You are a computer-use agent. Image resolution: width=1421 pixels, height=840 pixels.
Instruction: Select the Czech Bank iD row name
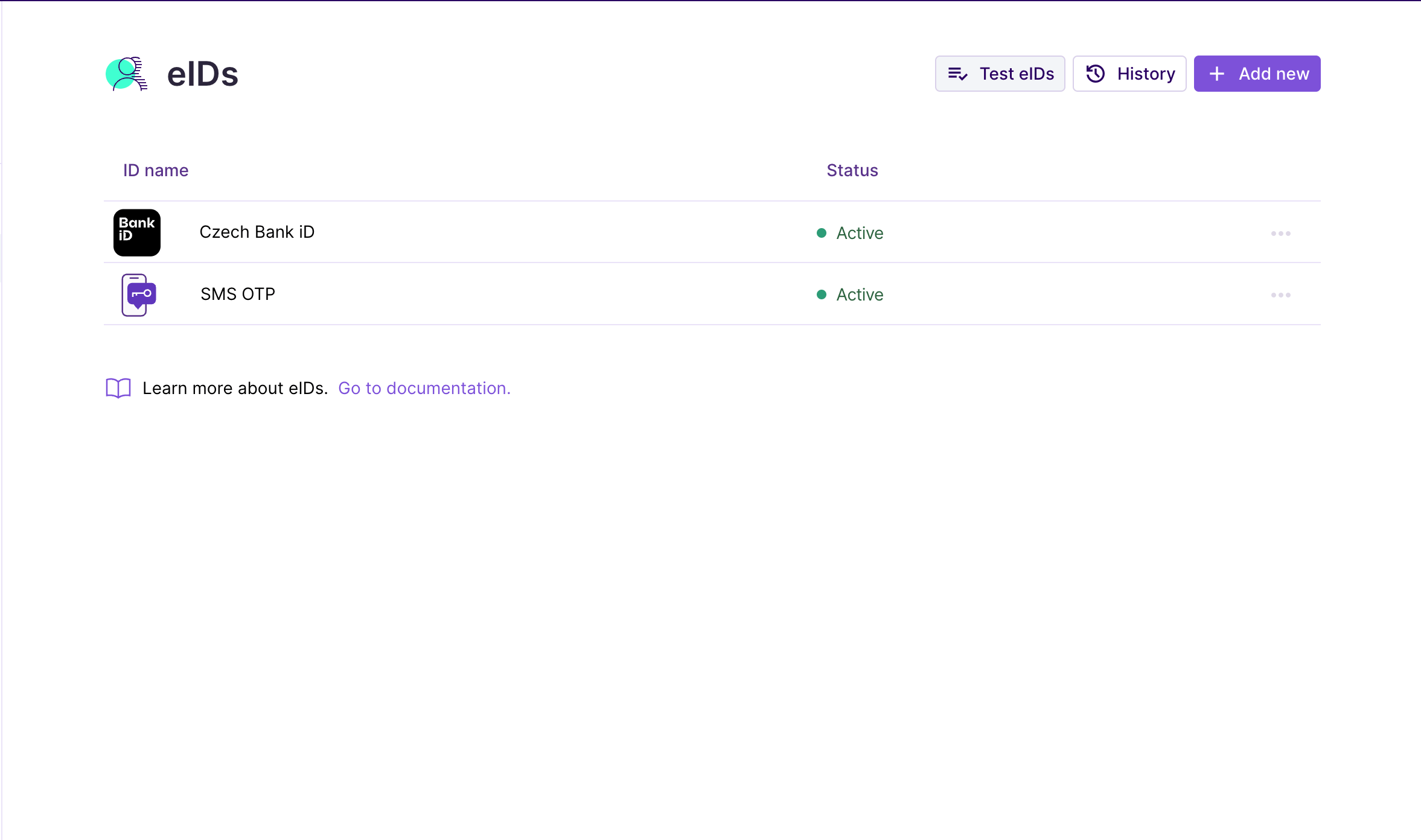(x=257, y=232)
